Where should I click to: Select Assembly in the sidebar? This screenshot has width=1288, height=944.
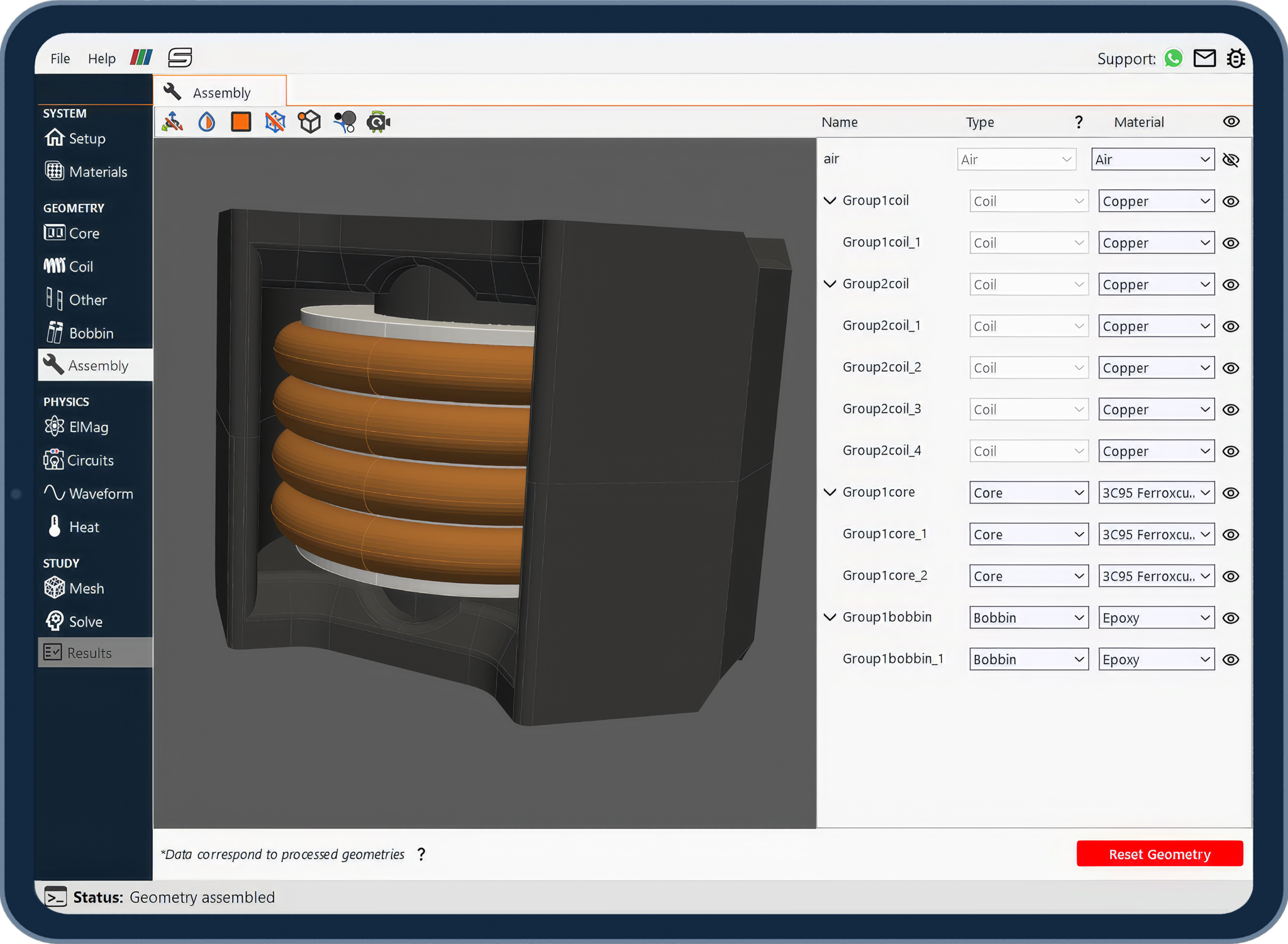tap(95, 365)
